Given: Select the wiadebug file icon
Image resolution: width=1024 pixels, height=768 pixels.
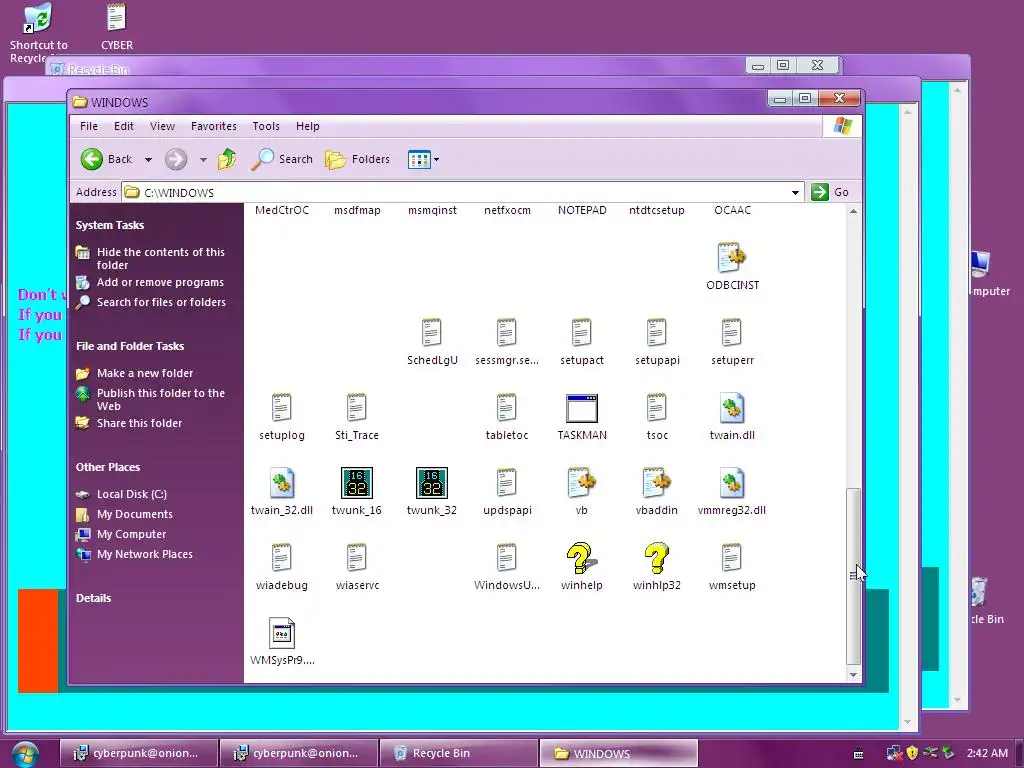Looking at the screenshot, I should click(x=281, y=558).
